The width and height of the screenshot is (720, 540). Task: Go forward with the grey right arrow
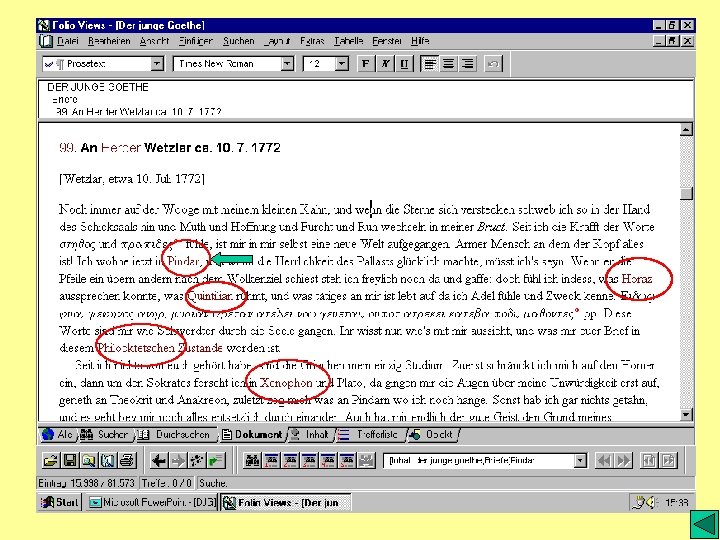click(178, 460)
